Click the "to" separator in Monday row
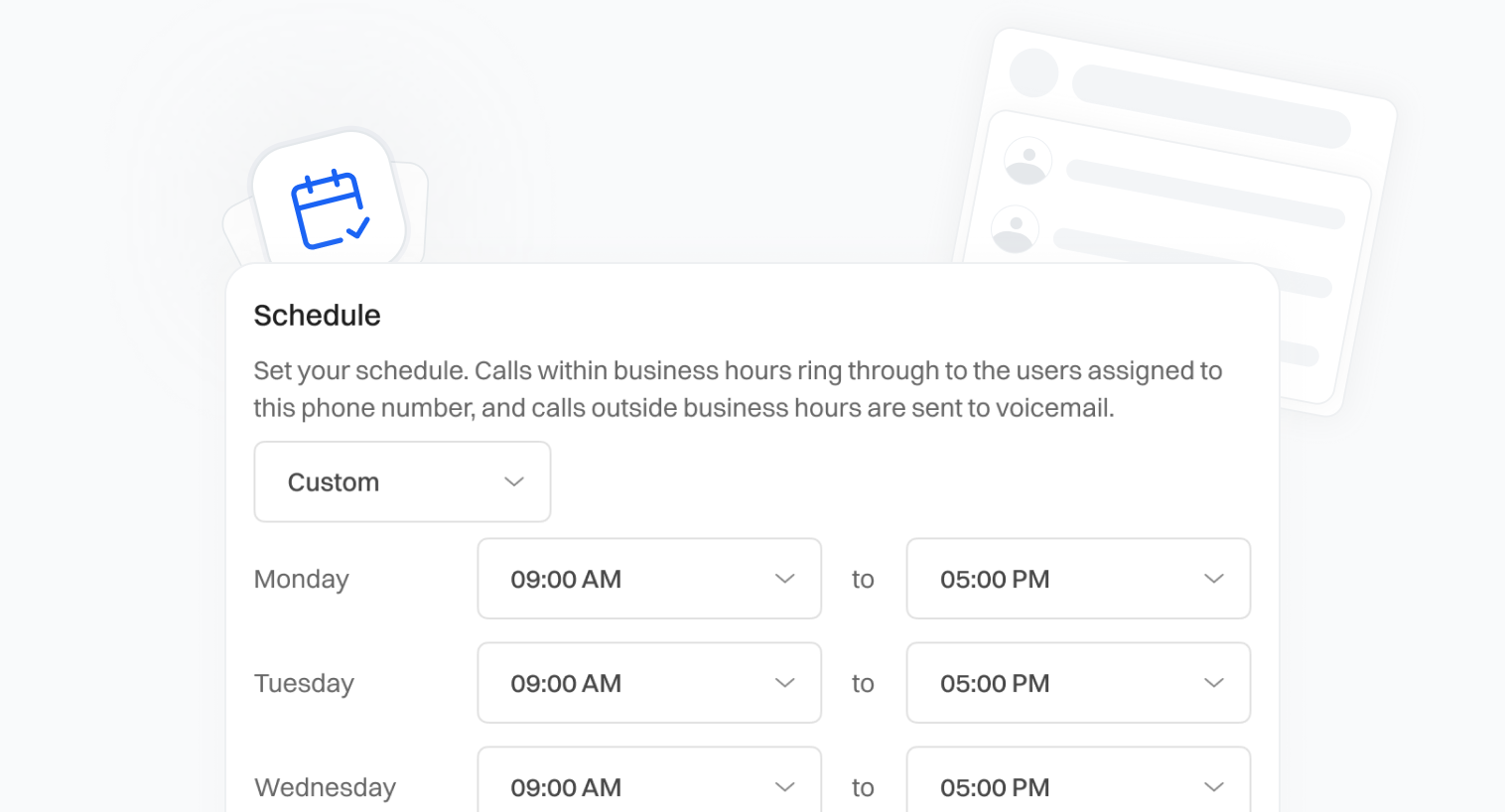This screenshot has width=1505, height=812. pos(863,580)
